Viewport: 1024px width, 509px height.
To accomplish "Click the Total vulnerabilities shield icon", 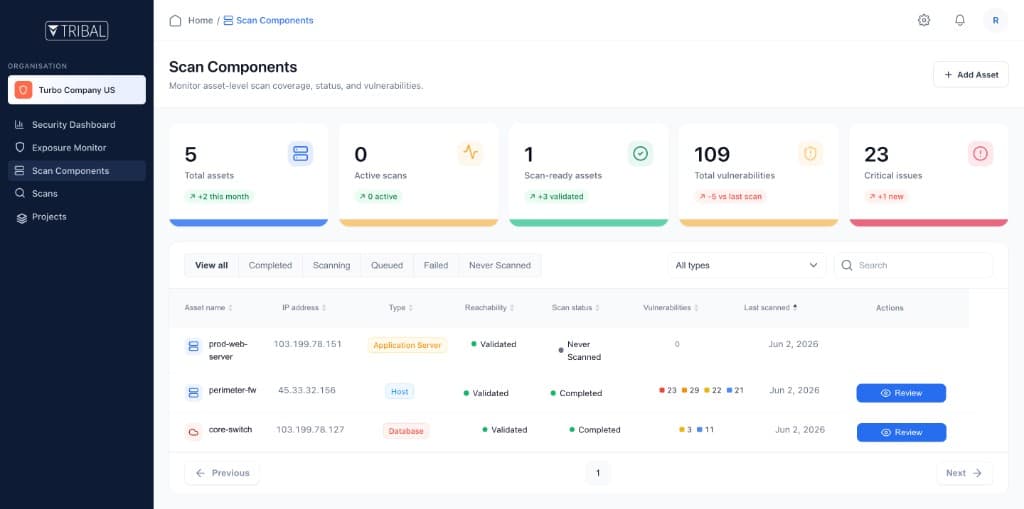I will pos(810,154).
